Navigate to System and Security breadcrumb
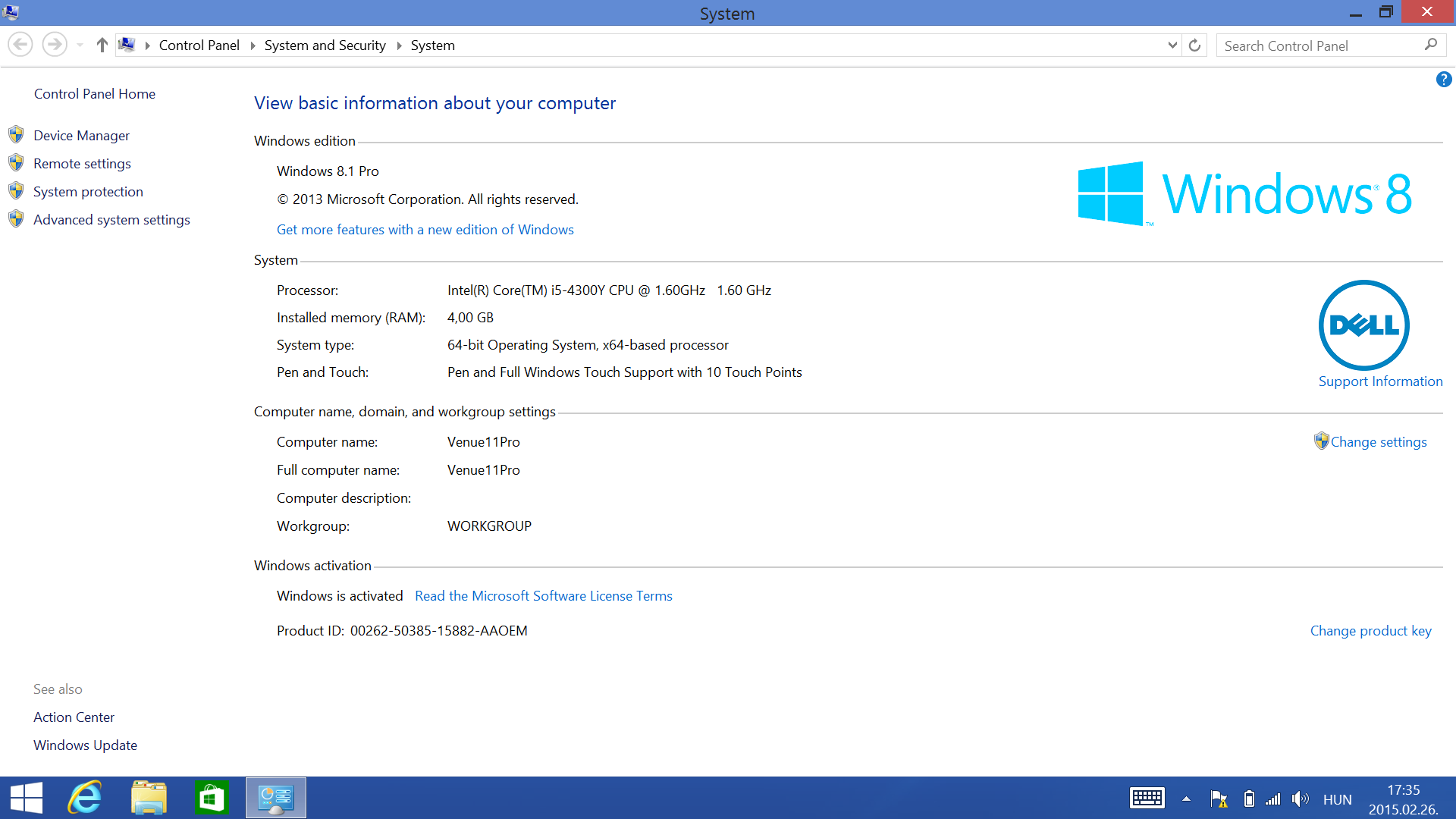The height and width of the screenshot is (819, 1456). point(325,45)
